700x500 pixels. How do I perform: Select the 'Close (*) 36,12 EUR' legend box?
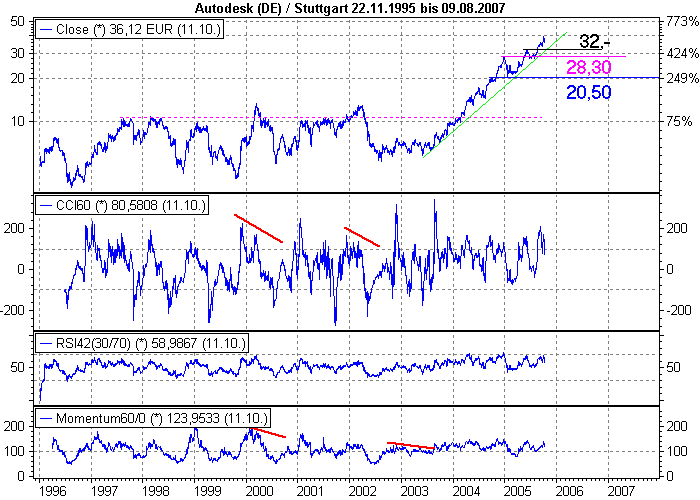click(129, 30)
